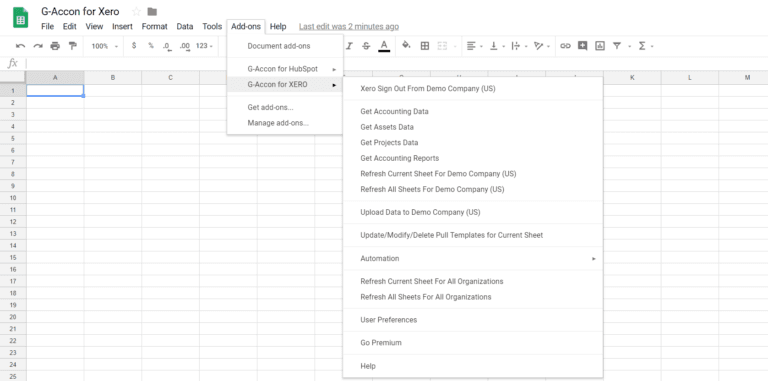Image resolution: width=768 pixels, height=381 pixels.
Task: Close the Add-ons menu
Action: point(246,26)
